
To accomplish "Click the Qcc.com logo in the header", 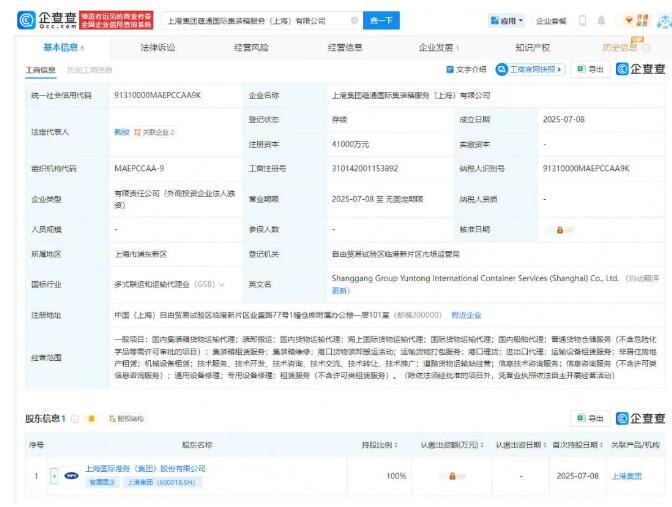I will pos(47,20).
